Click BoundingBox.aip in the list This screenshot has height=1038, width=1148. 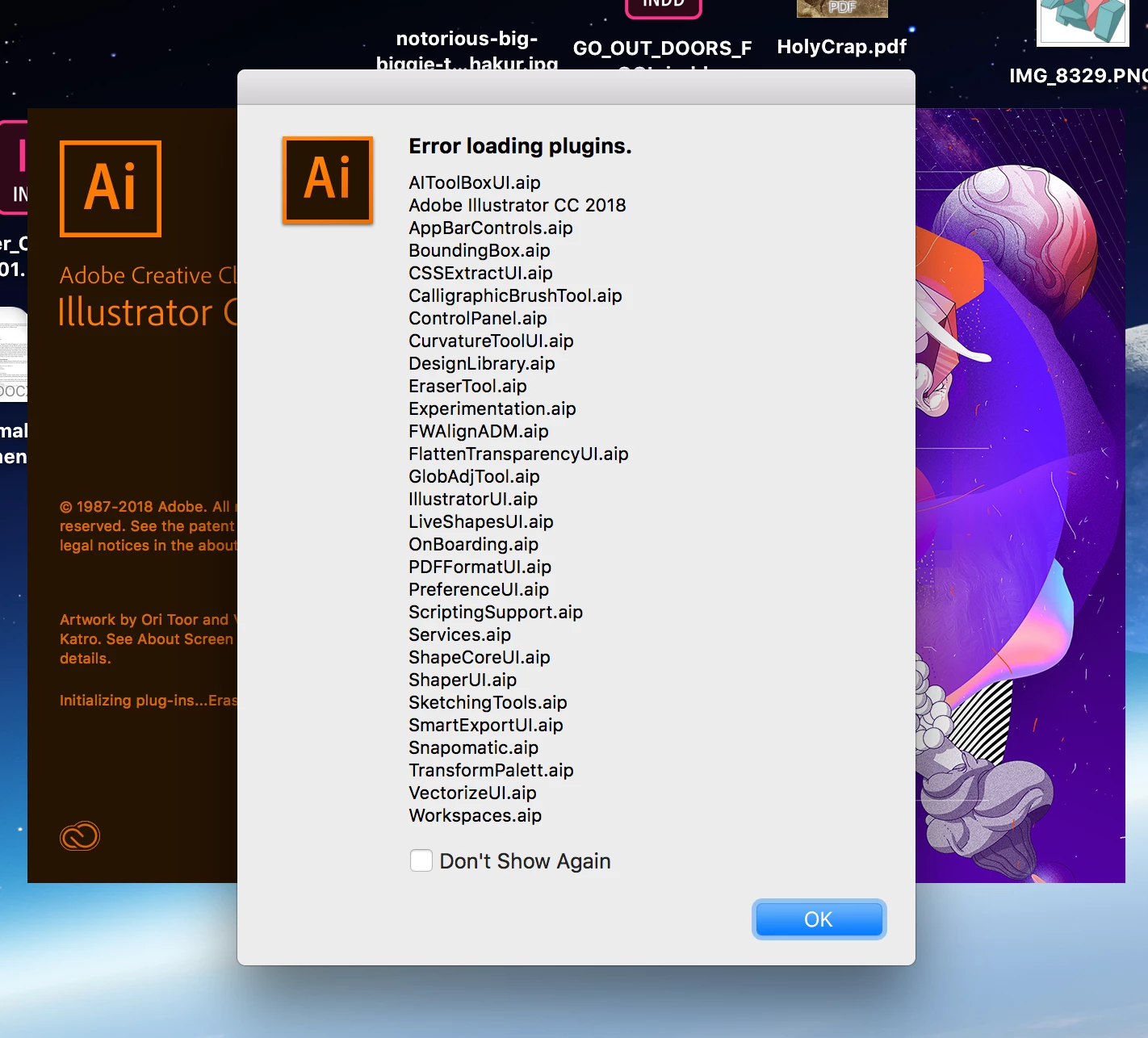(x=480, y=250)
